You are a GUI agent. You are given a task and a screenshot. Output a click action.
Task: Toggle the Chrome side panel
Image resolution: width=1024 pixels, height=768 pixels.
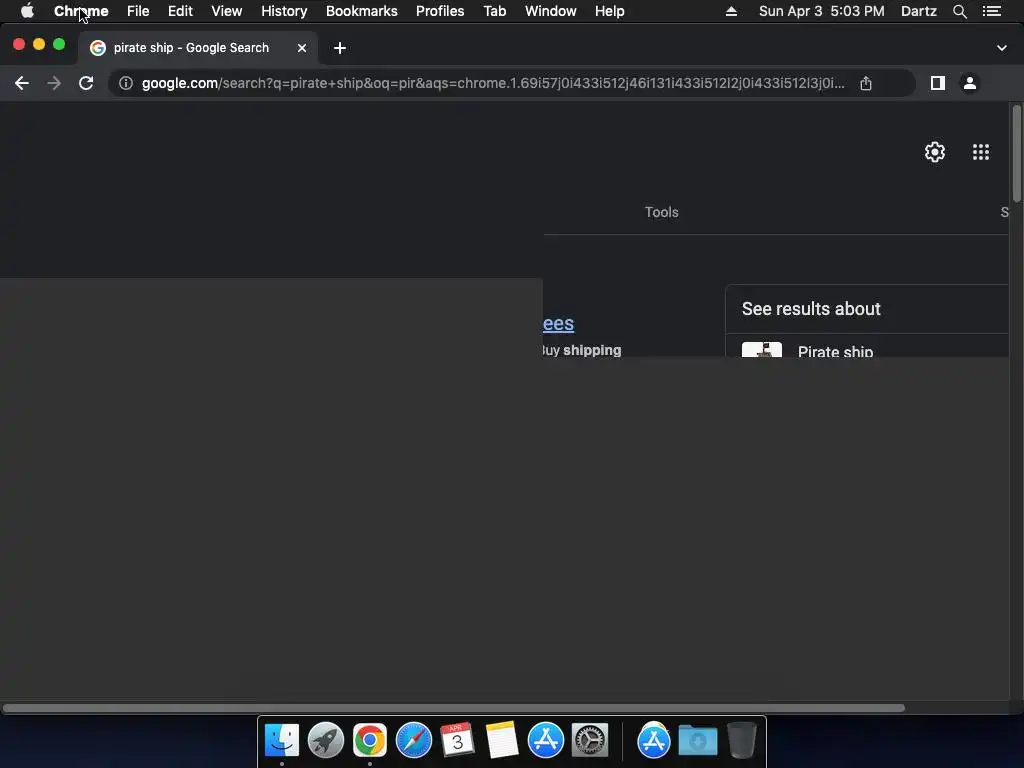(938, 83)
